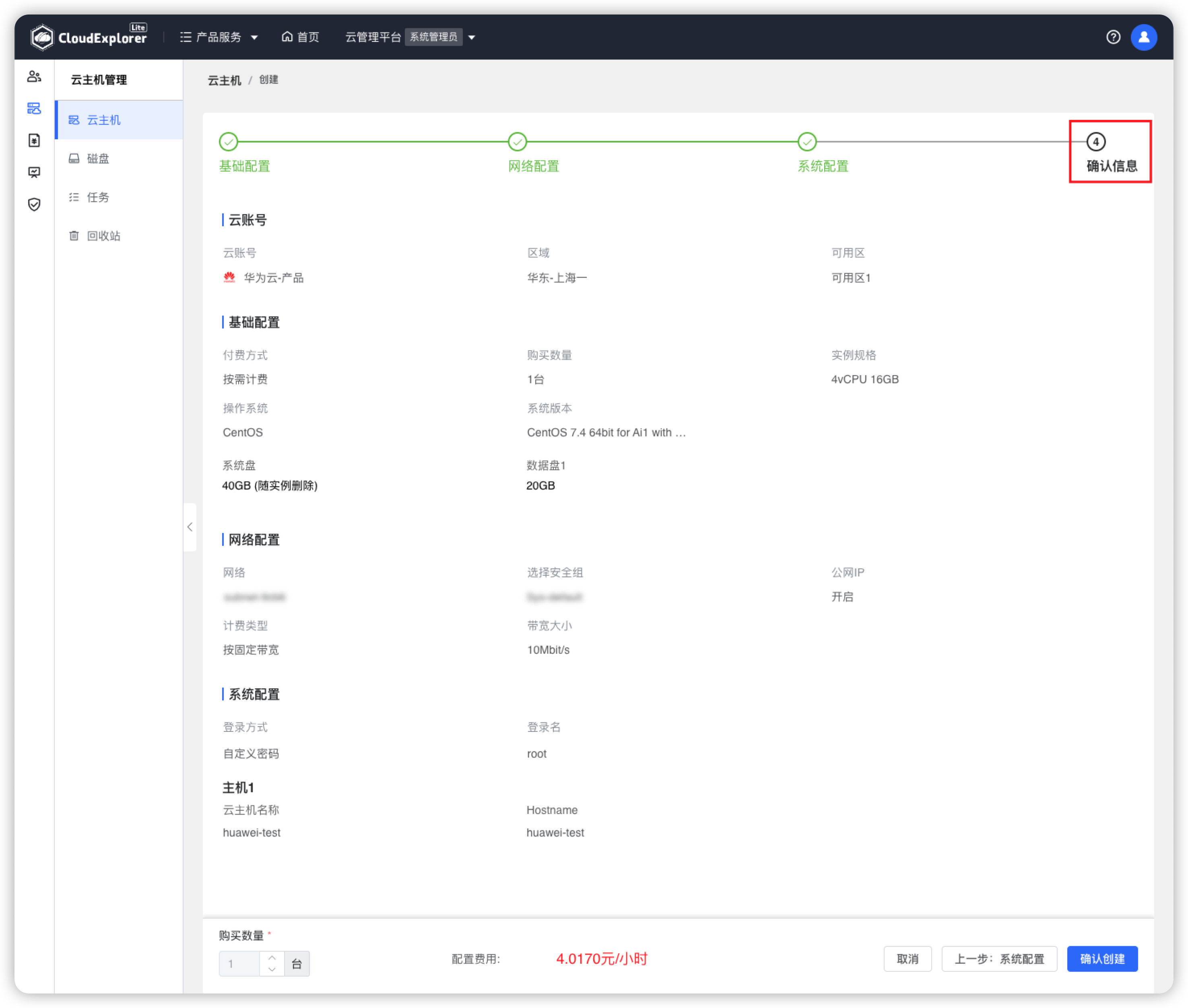Select the cloud server sidebar icon
The image size is (1188, 1008).
tap(34, 109)
